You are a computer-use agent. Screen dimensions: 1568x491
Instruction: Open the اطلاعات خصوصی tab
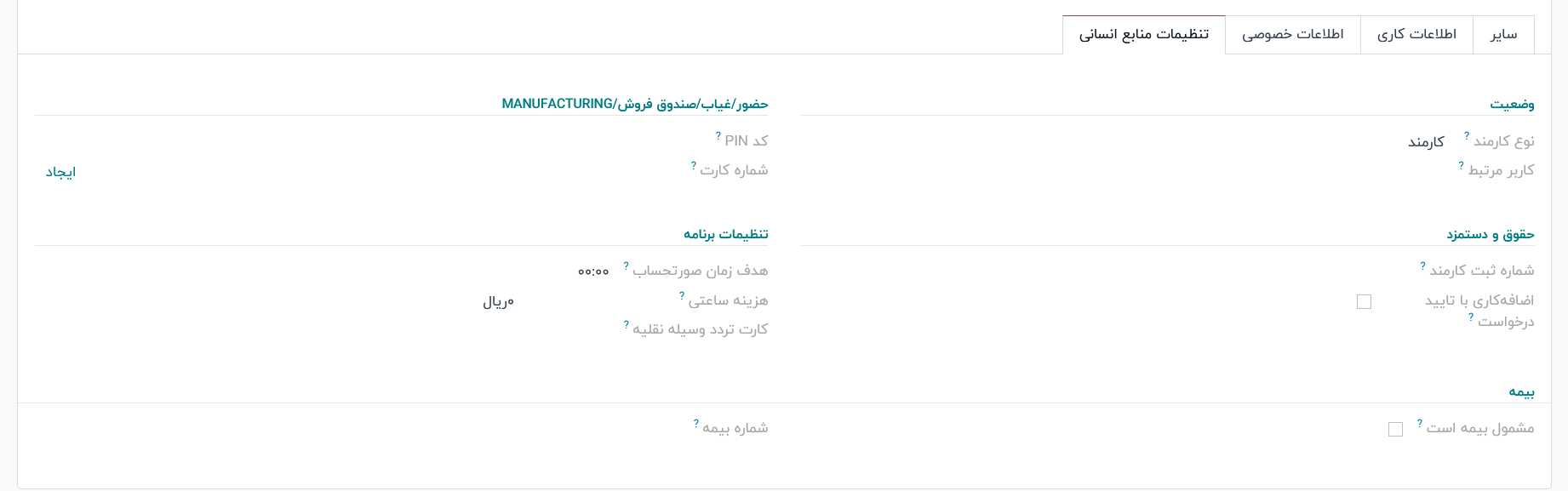pos(1292,35)
